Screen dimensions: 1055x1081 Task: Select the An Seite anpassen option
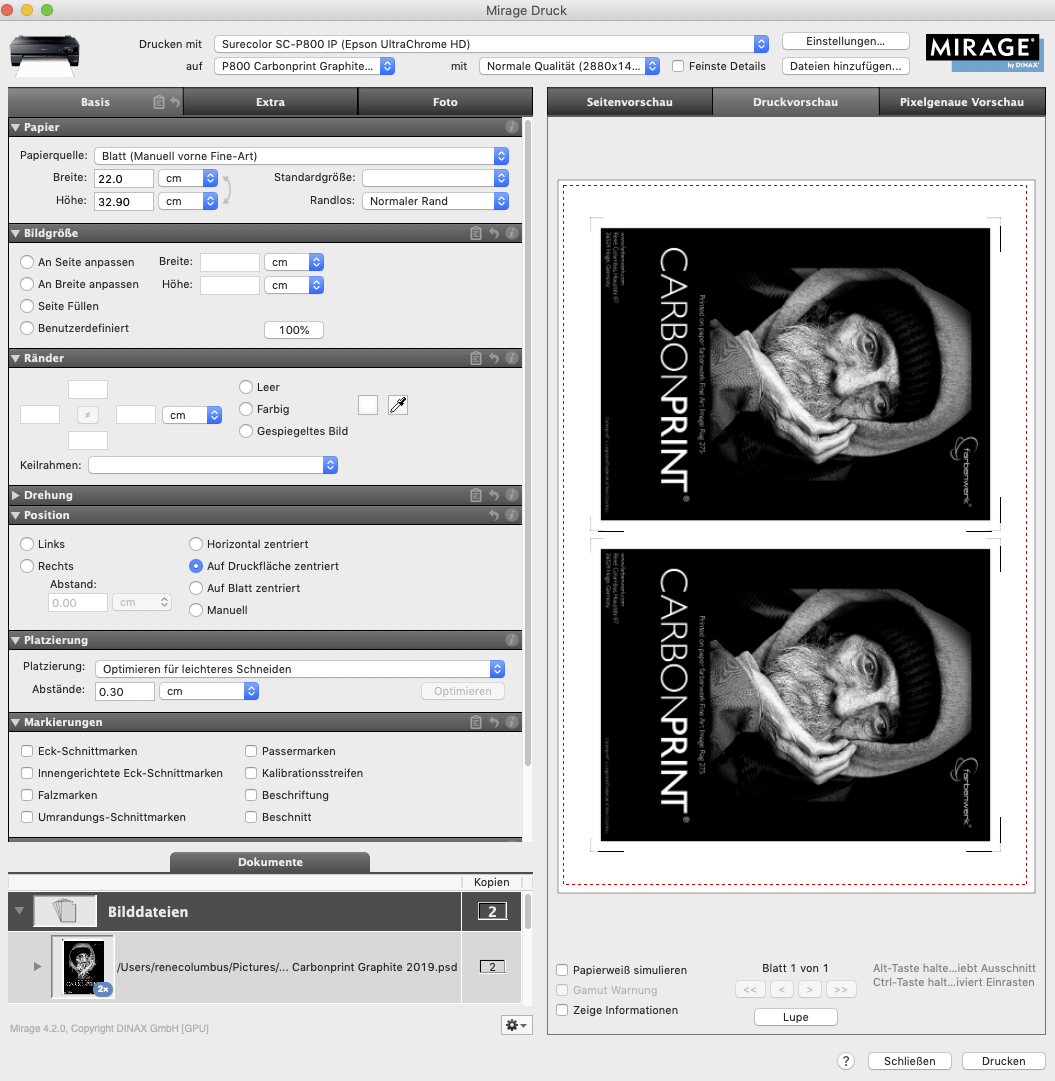(27, 262)
